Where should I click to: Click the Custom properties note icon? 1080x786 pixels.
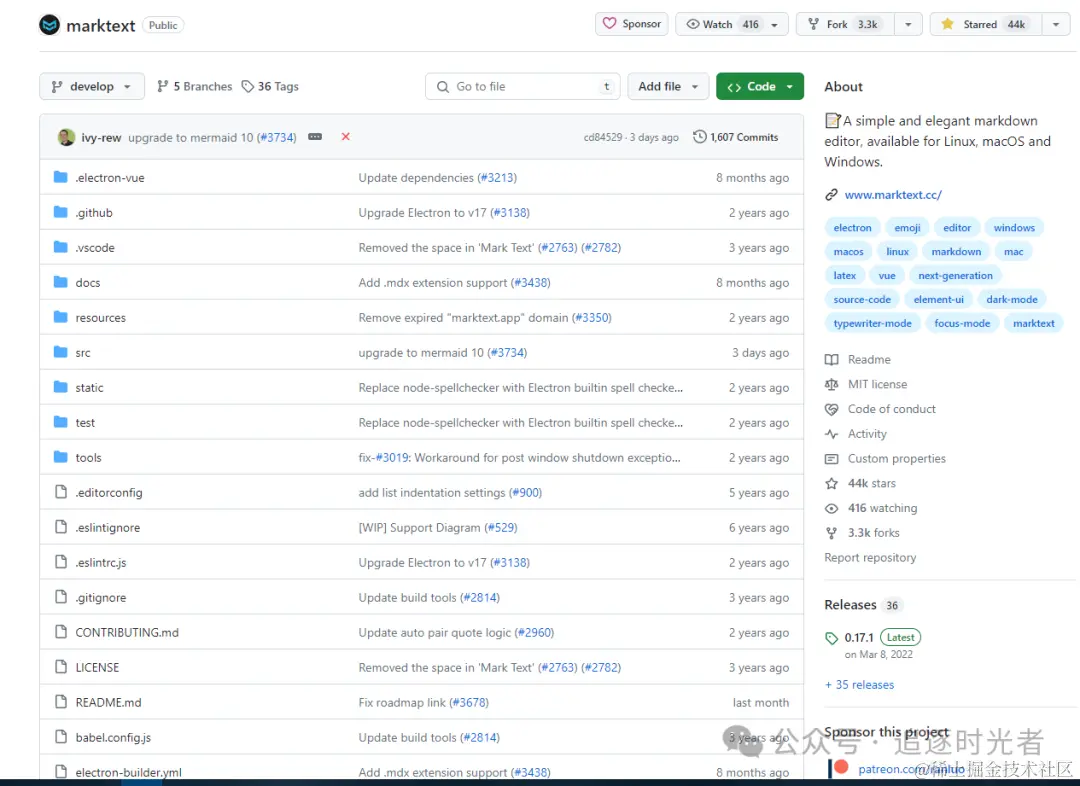[831, 459]
